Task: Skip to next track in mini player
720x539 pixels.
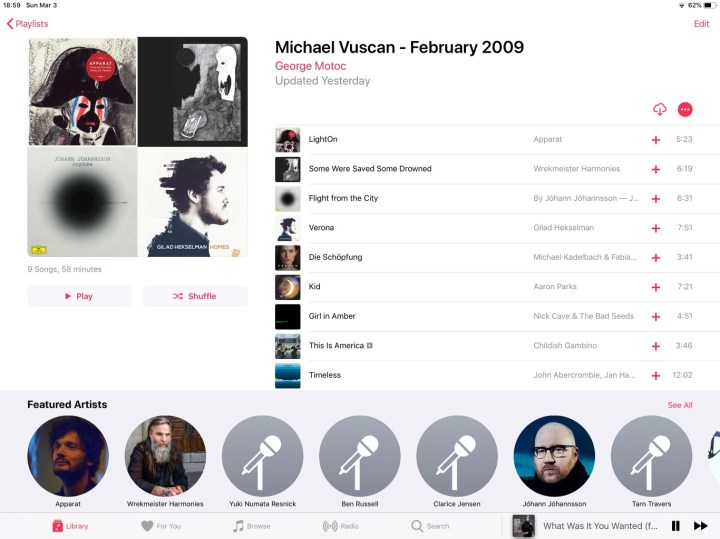Action: pos(701,526)
